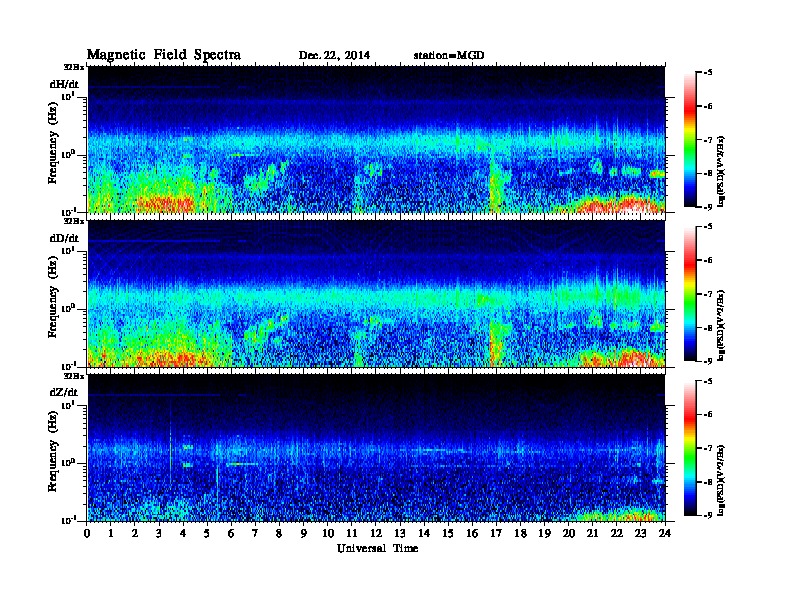Click the 10⁻¹ frequency tick of dZ/dt panel
792x612 pixels.
point(69,521)
